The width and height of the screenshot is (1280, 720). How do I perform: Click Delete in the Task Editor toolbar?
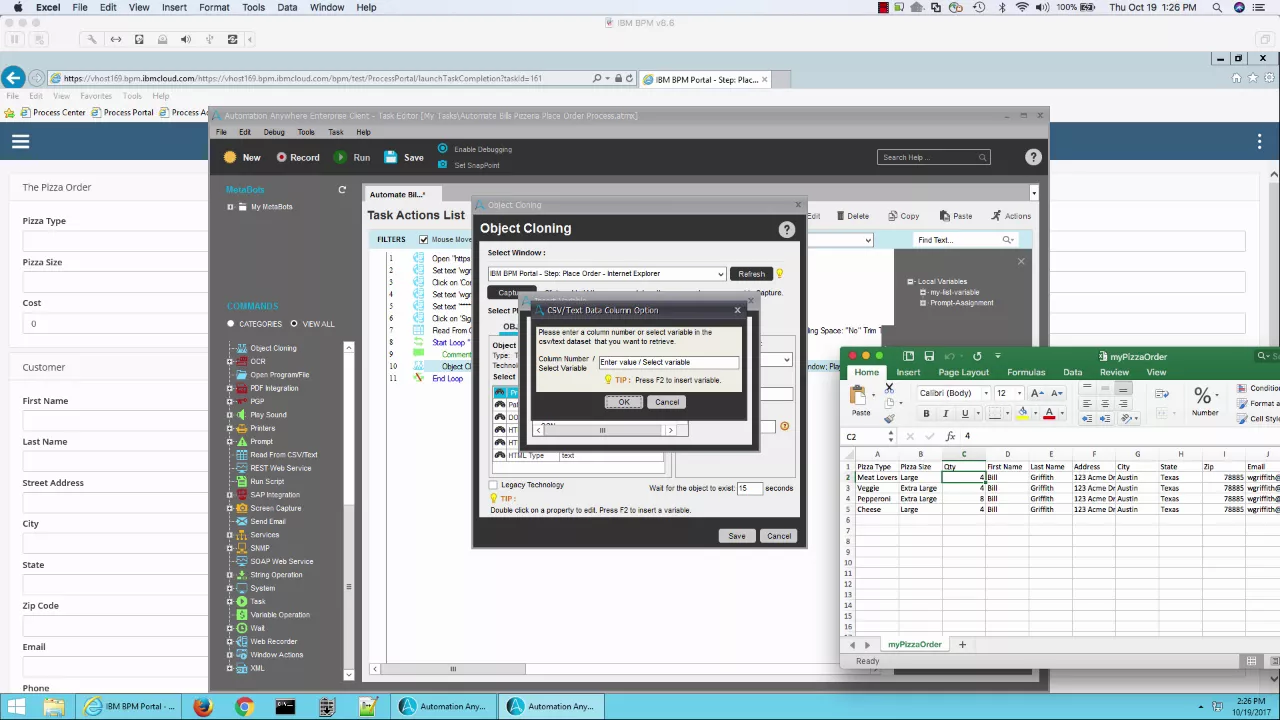(851, 216)
